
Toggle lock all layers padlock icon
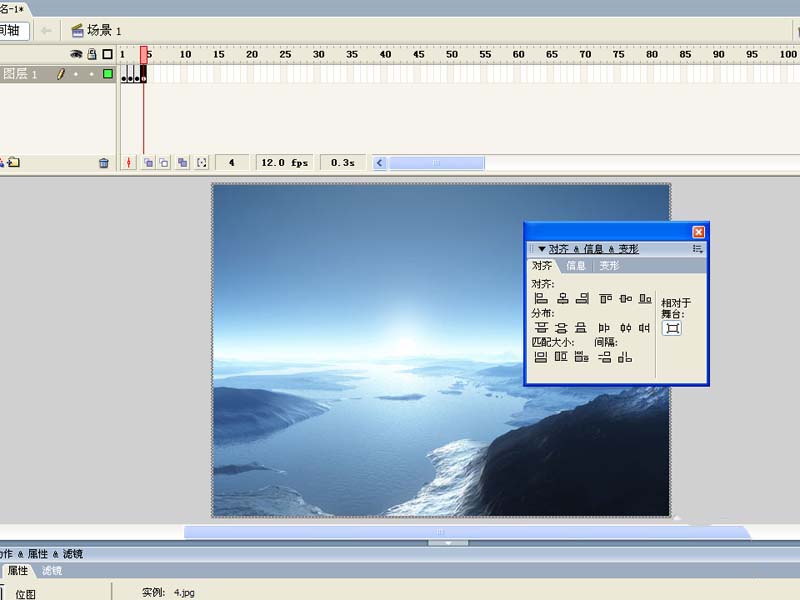click(x=92, y=54)
